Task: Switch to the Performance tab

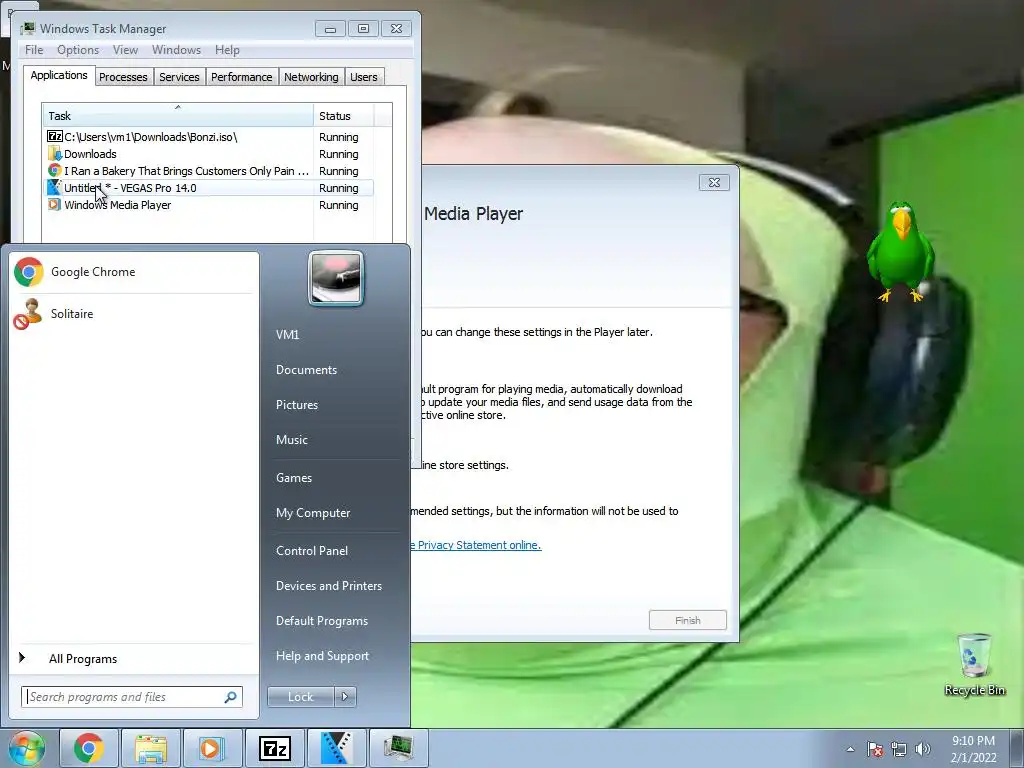Action: [x=241, y=77]
